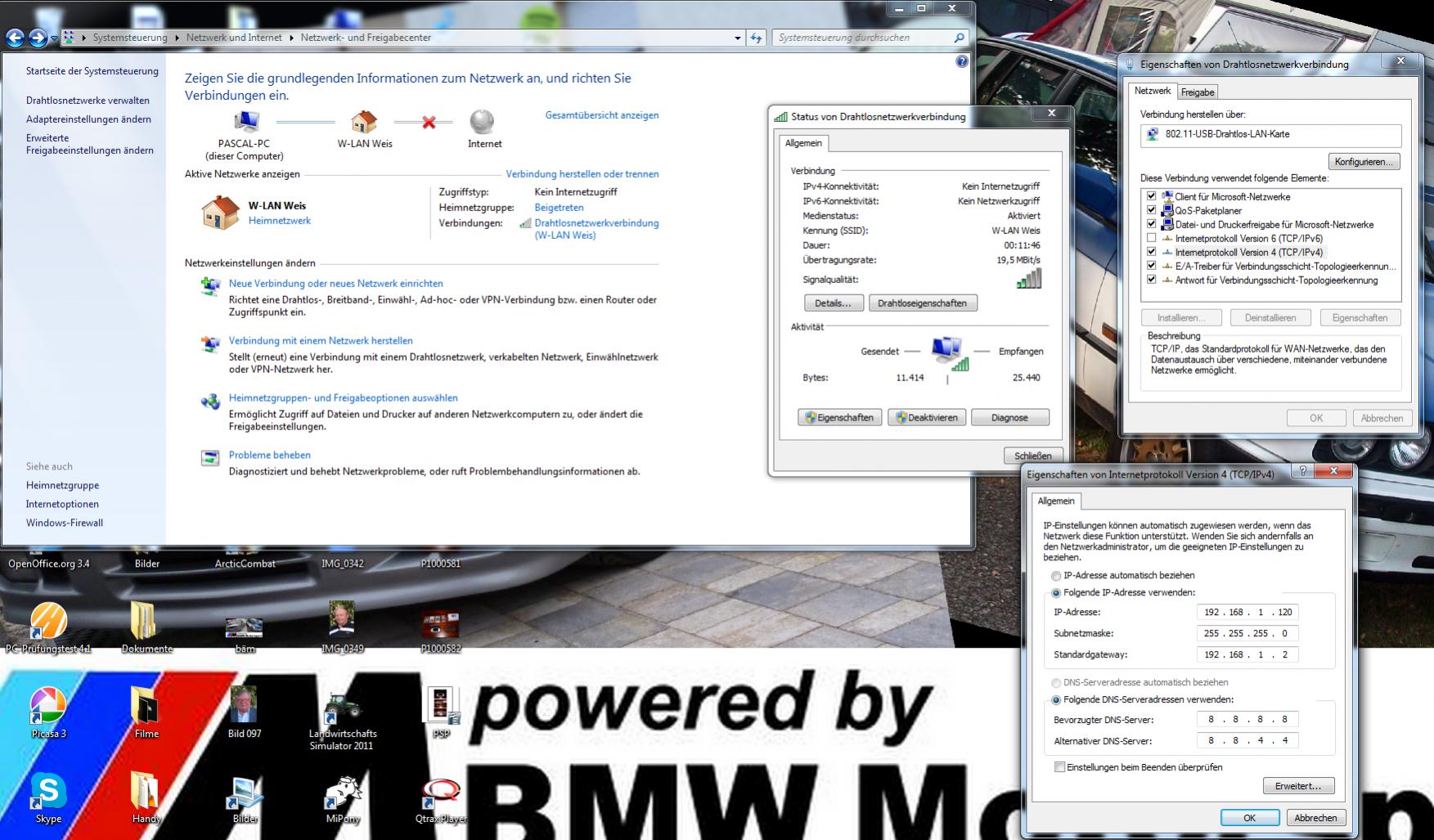Image resolution: width=1434 pixels, height=840 pixels.
Task: Check Einstellungen beim Beenden überprüfen
Action: pos(1059,767)
